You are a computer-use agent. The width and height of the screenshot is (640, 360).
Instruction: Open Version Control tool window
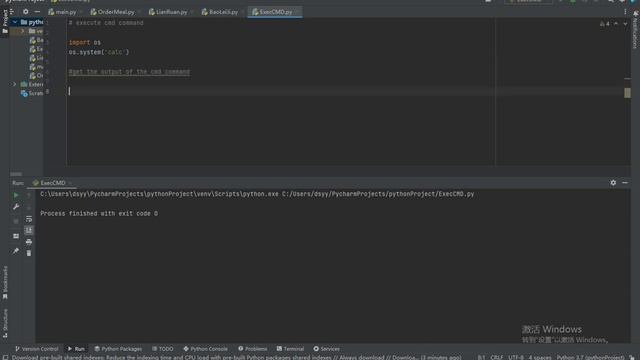(x=36, y=349)
